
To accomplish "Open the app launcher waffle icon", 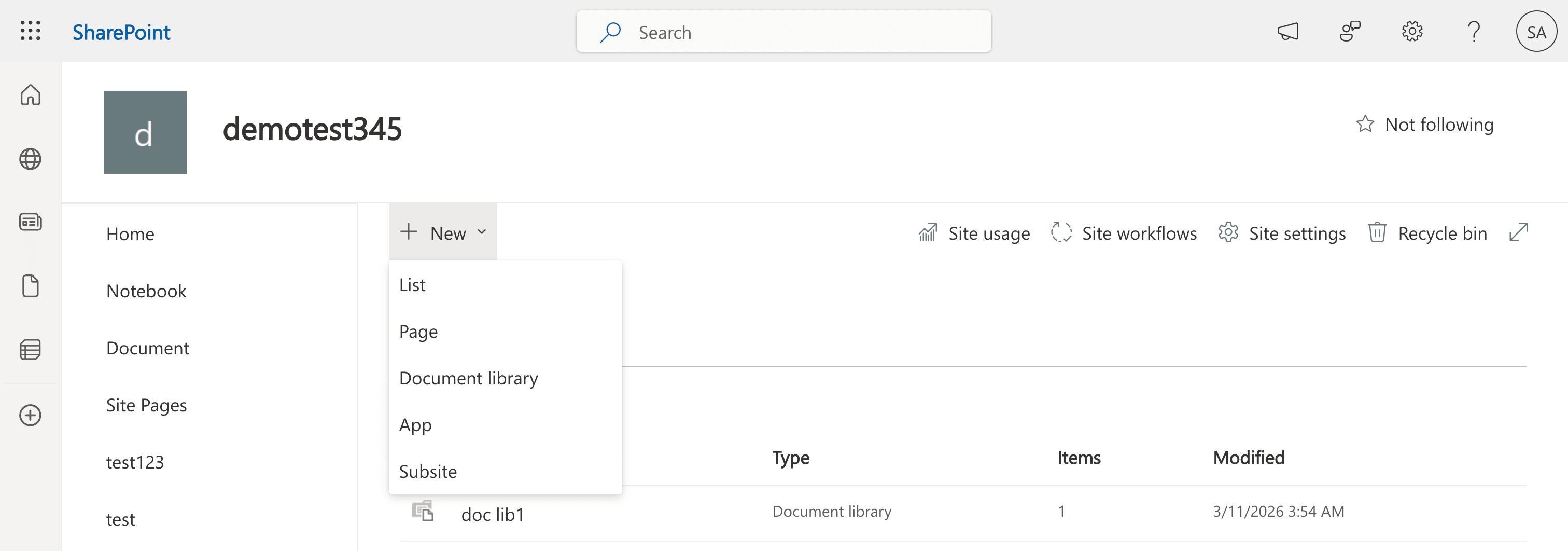I will (x=29, y=31).
